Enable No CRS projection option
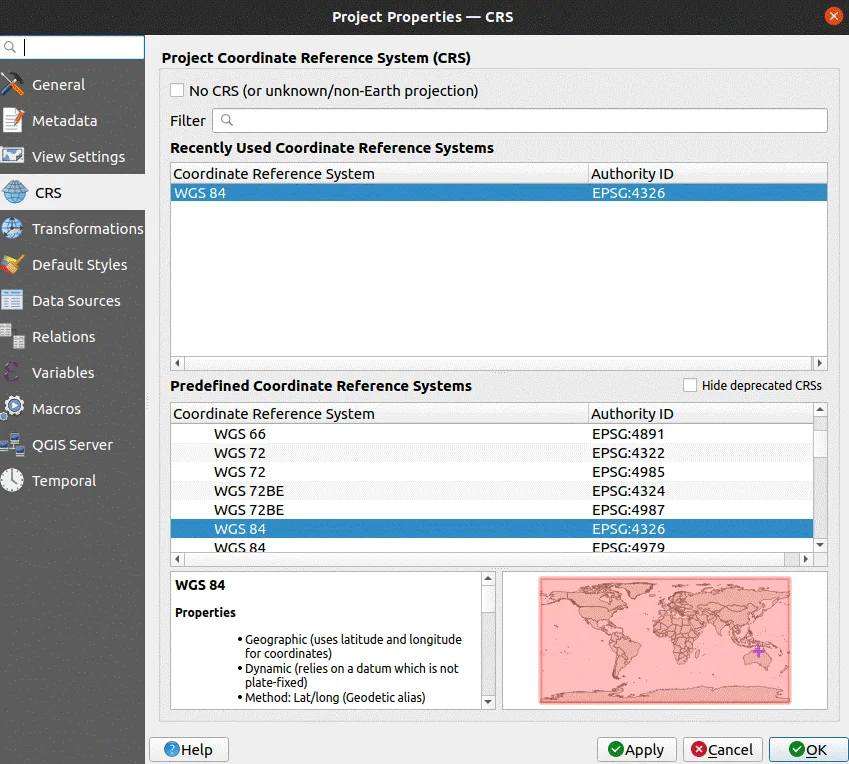The width and height of the screenshot is (849, 764). click(x=176, y=90)
